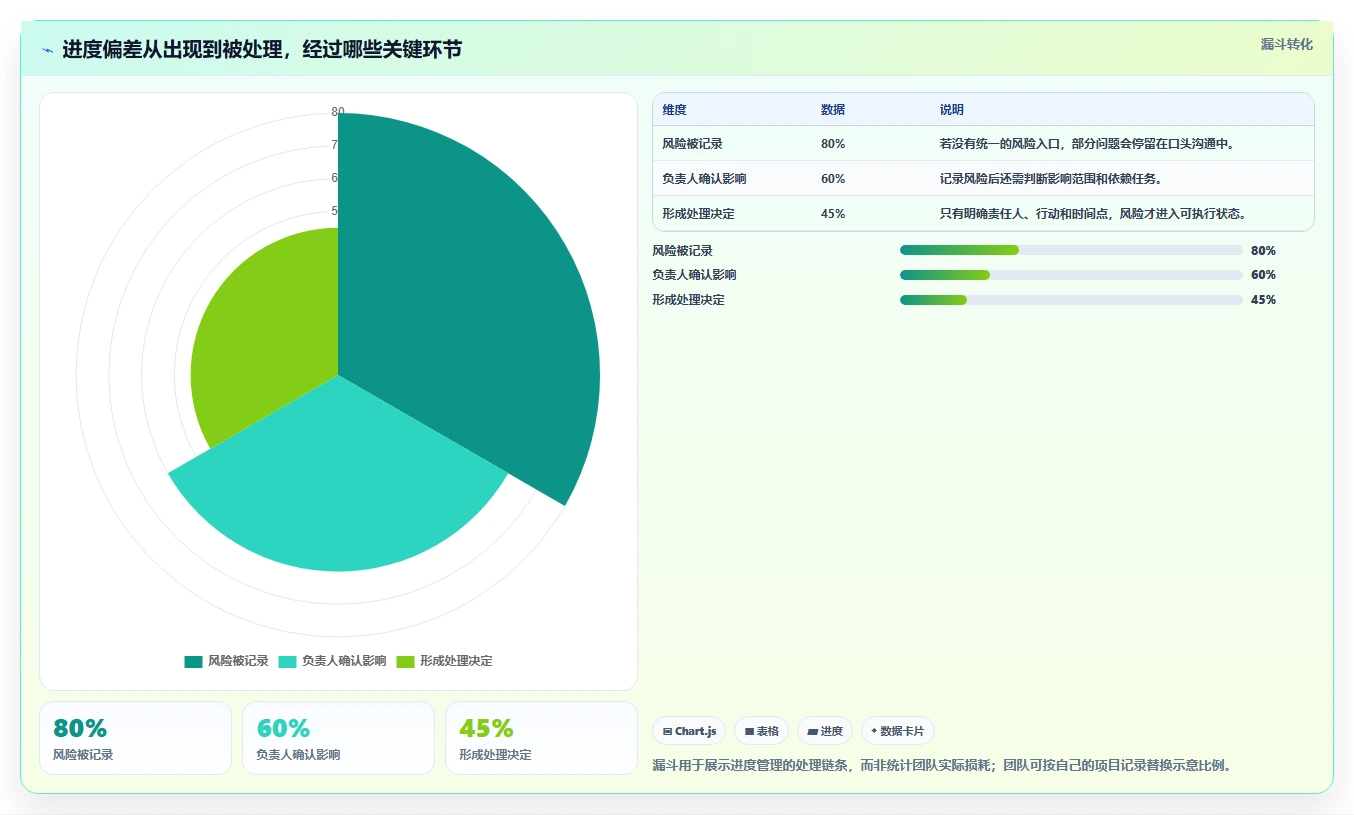Click the 45% value after the progress bar
Viewport: 1354px width, 815px height.
pyautogui.click(x=1263, y=300)
